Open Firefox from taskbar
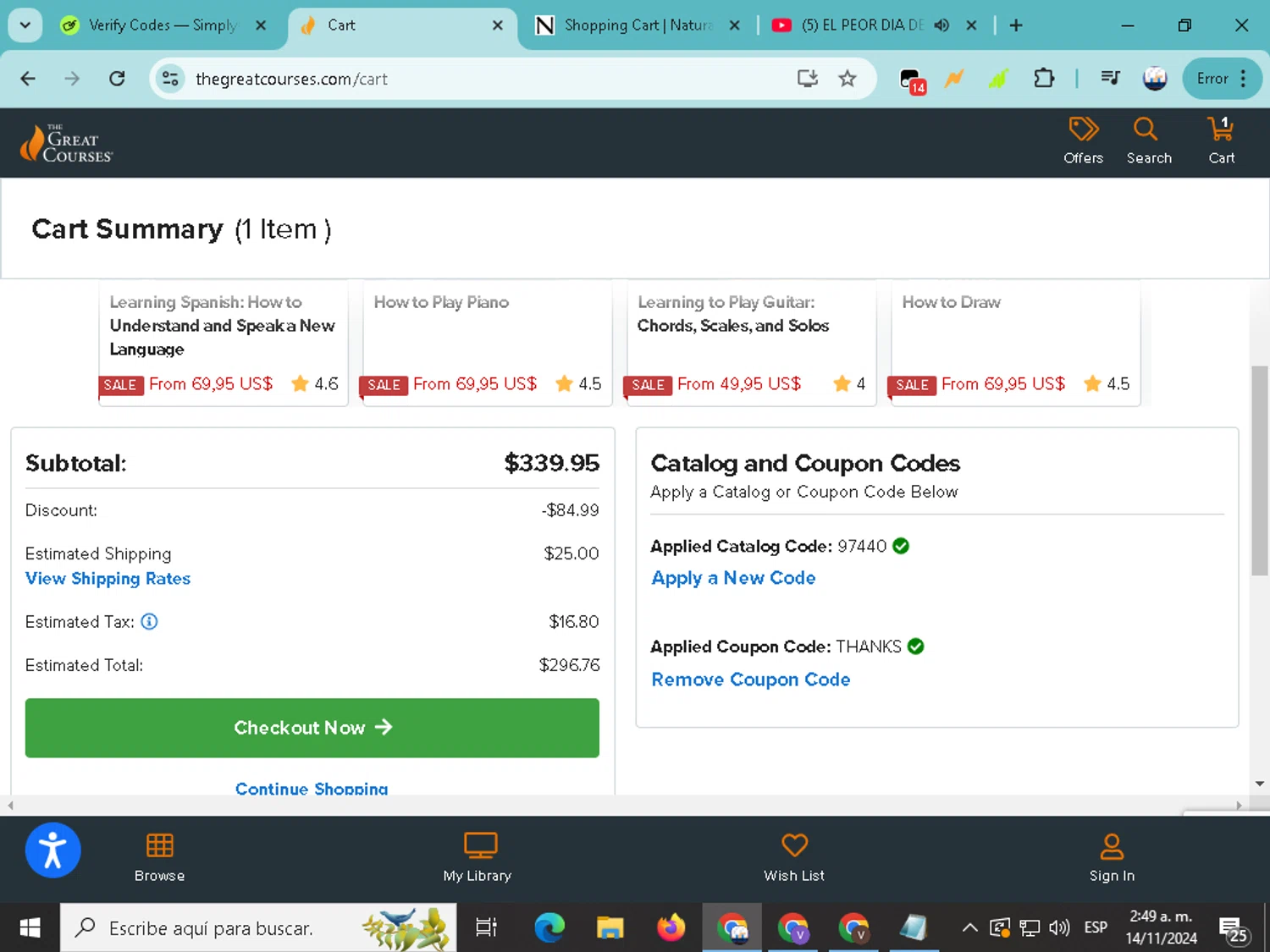1270x952 pixels. (671, 928)
